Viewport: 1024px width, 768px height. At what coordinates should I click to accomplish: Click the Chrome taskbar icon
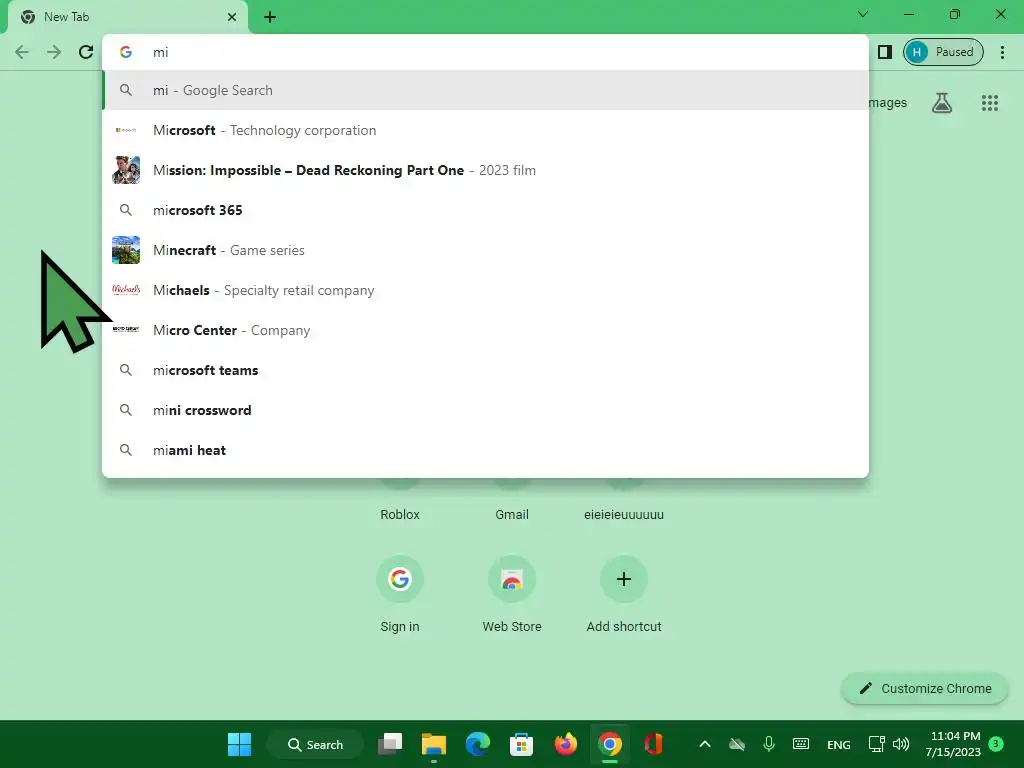click(609, 744)
